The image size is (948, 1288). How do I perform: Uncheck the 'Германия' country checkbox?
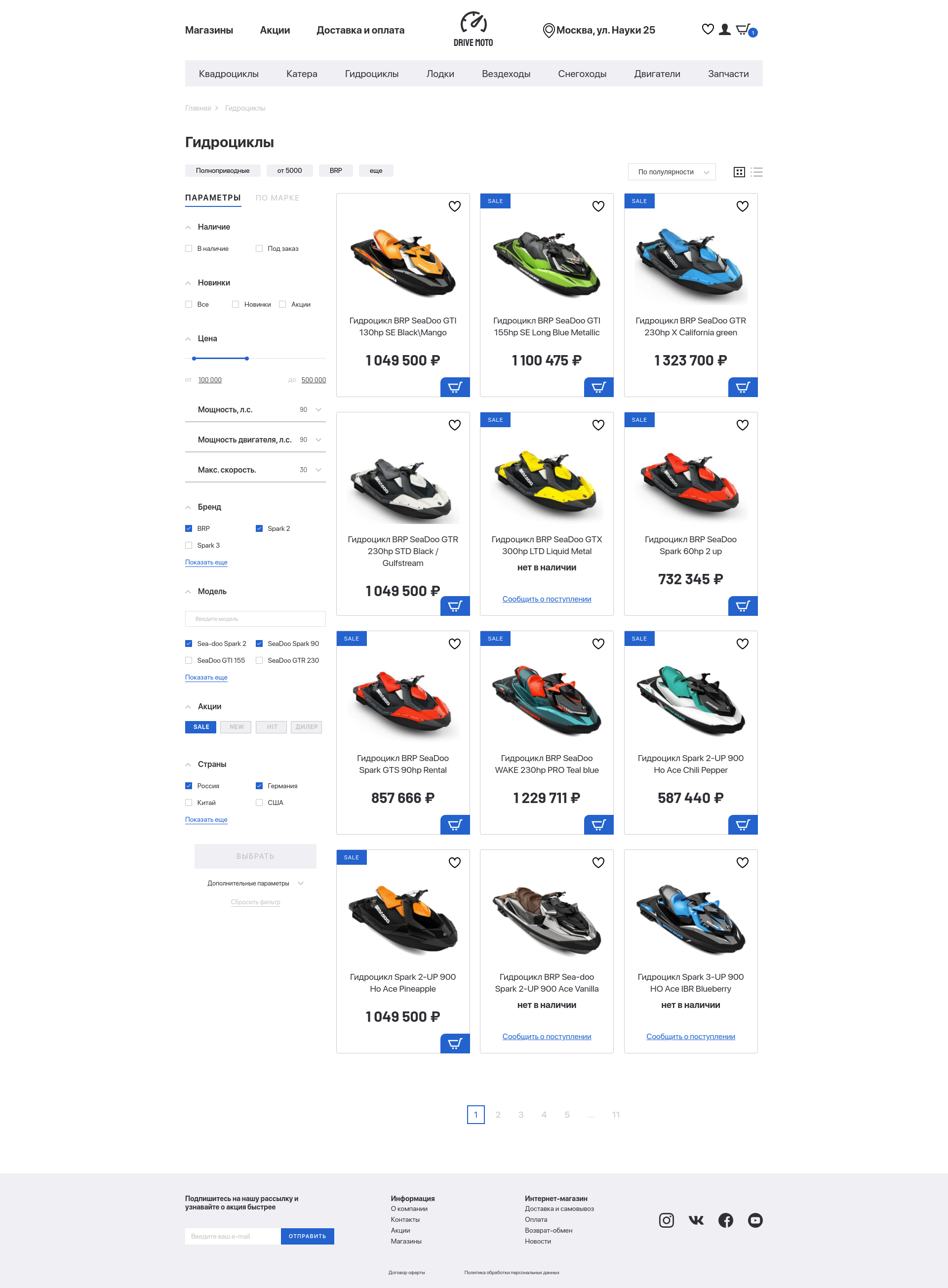pyautogui.click(x=259, y=786)
